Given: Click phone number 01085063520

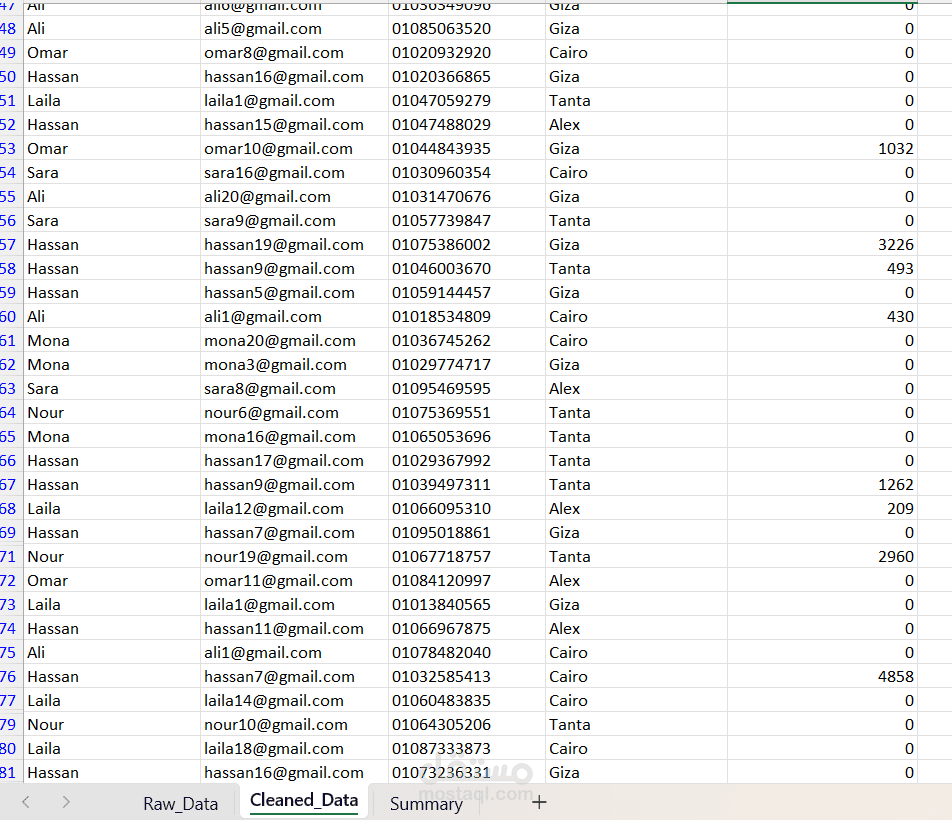Looking at the screenshot, I should [466, 29].
